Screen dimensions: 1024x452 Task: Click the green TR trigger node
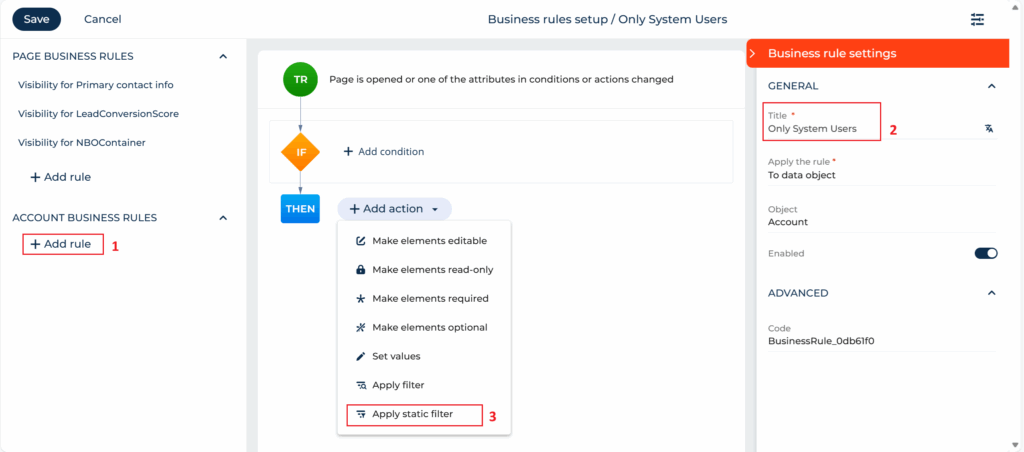(x=300, y=79)
